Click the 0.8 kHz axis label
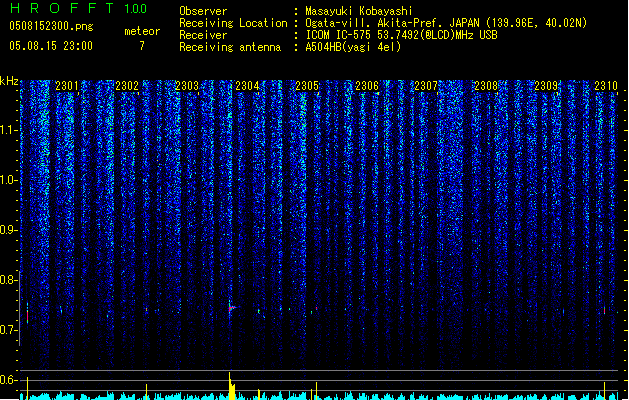The height and width of the screenshot is (400, 629). 9,280
